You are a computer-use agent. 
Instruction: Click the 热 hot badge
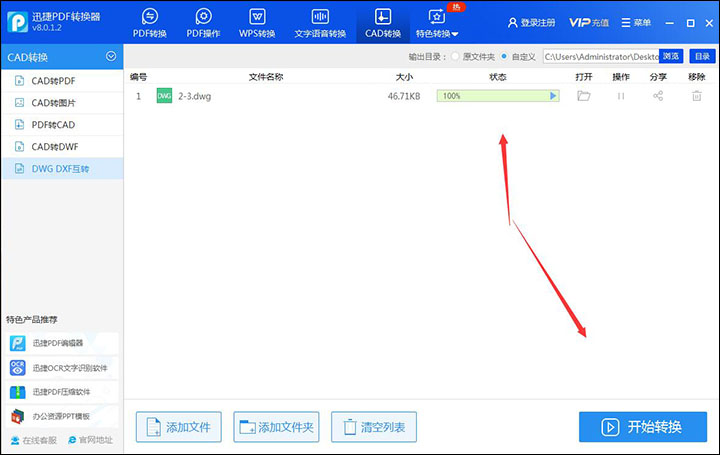click(456, 7)
